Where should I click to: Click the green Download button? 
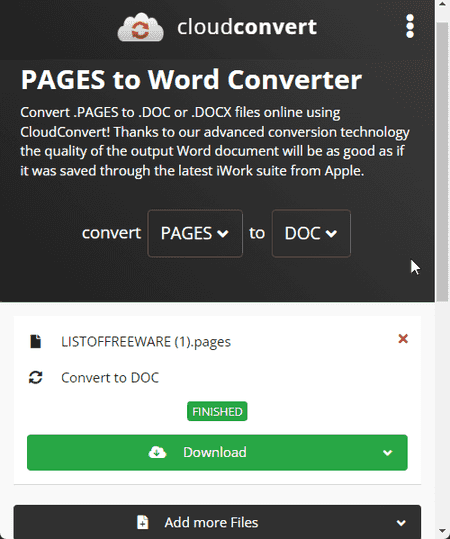pos(217,452)
